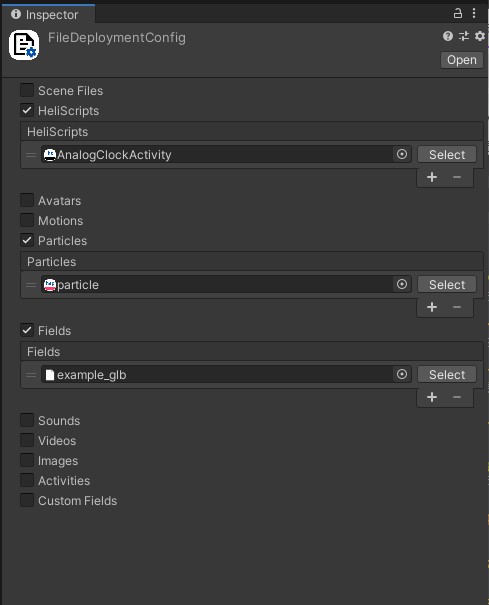The image size is (489, 605).
Task: Grab the AnalogClockActivity row reorder handle
Action: [31, 155]
